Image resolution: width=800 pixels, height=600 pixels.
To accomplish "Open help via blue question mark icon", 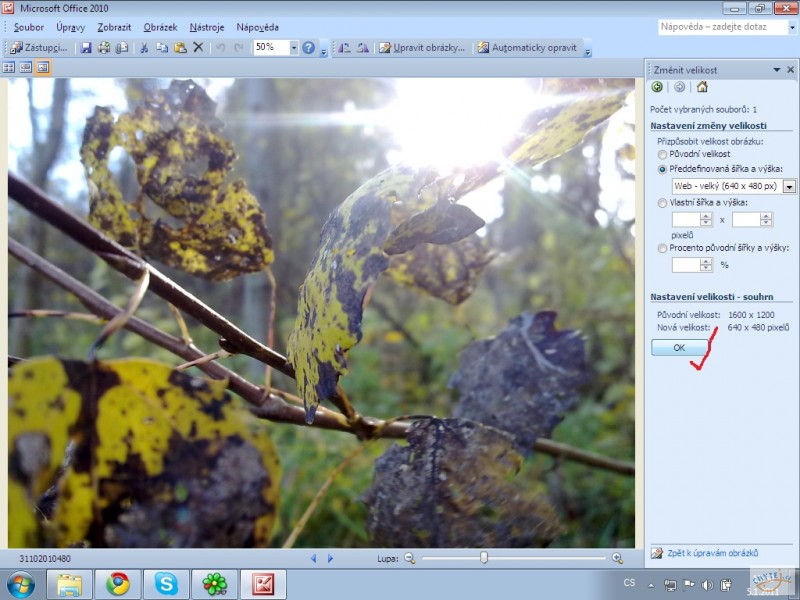I will [x=309, y=47].
